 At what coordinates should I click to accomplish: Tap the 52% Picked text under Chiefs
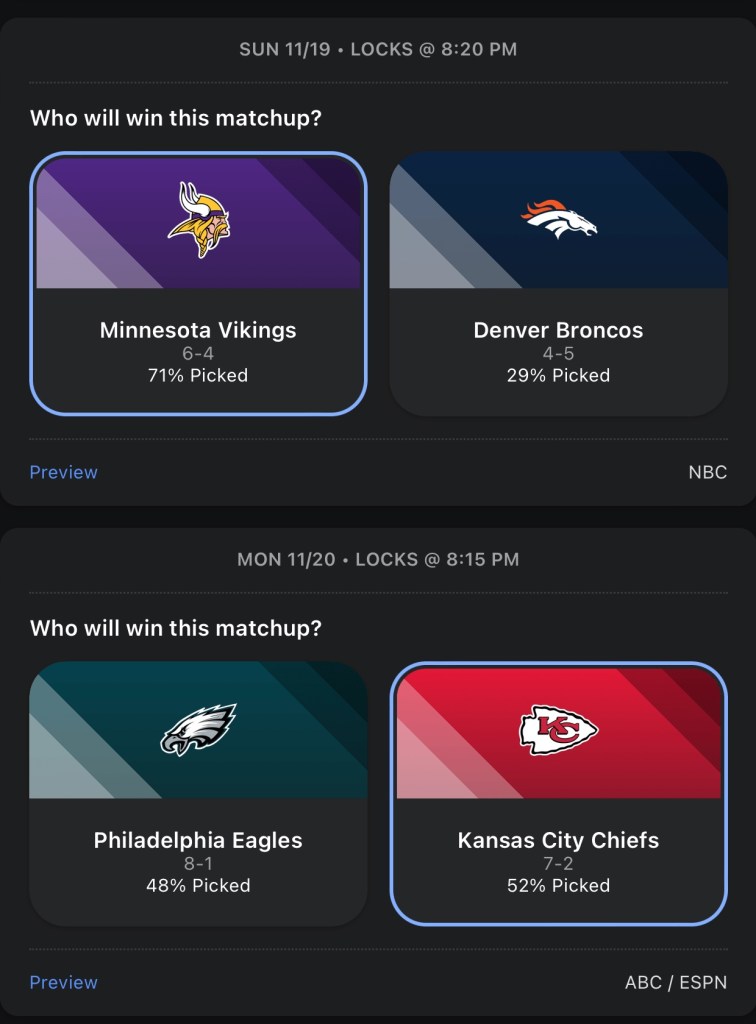tap(558, 886)
